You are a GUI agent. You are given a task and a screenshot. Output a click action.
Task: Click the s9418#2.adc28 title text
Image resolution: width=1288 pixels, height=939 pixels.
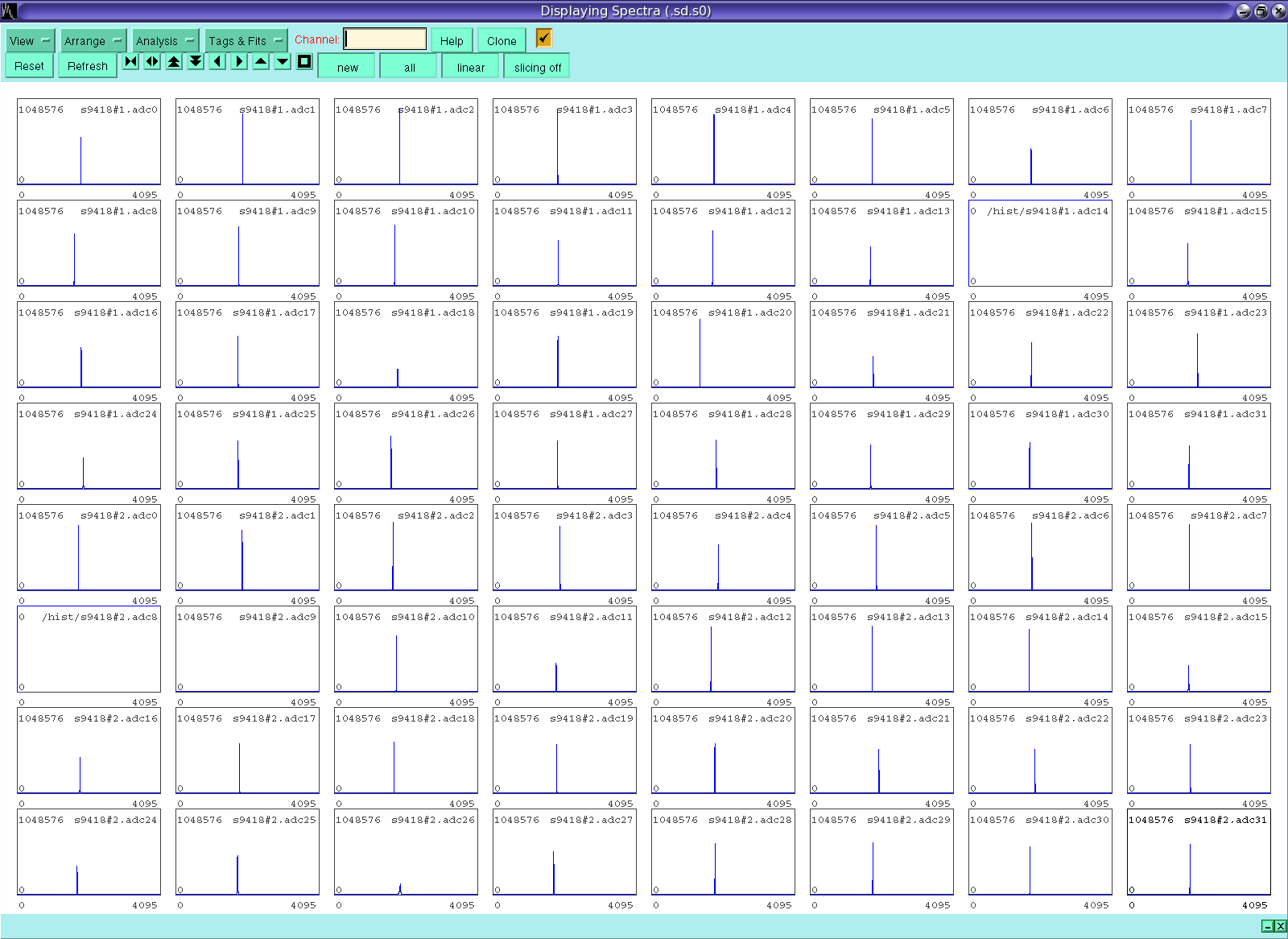(x=750, y=820)
